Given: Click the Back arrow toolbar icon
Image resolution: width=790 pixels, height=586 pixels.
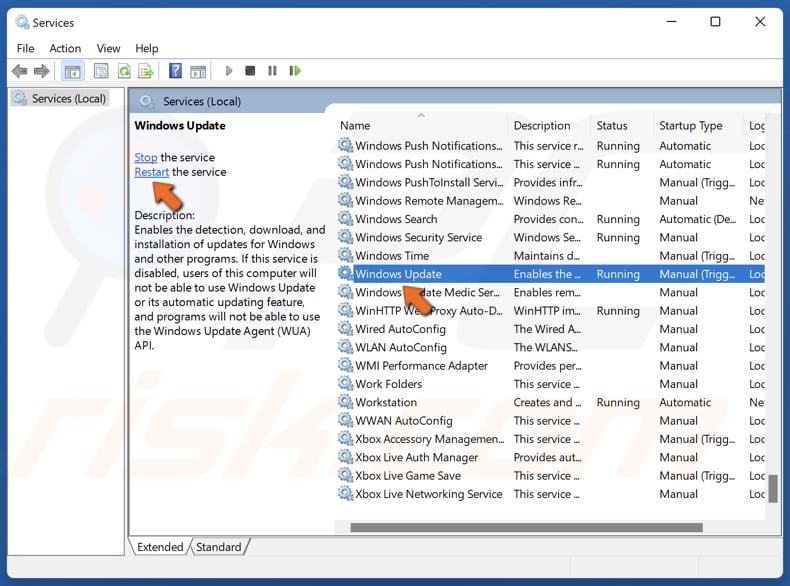Looking at the screenshot, I should click(x=20, y=71).
